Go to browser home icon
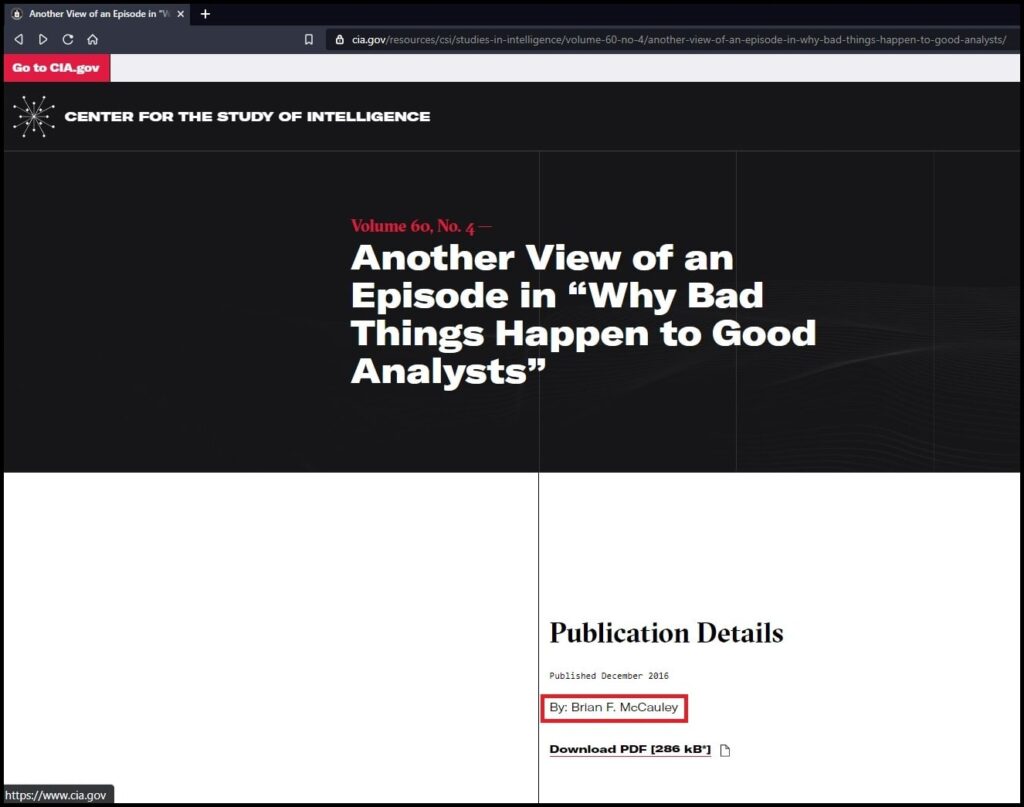1024x807 pixels. tap(93, 40)
